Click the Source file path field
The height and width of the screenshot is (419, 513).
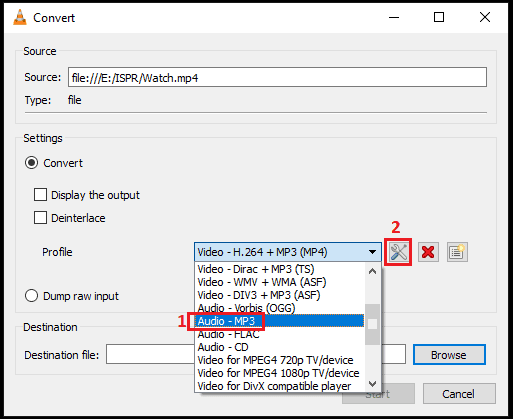[x=277, y=77]
